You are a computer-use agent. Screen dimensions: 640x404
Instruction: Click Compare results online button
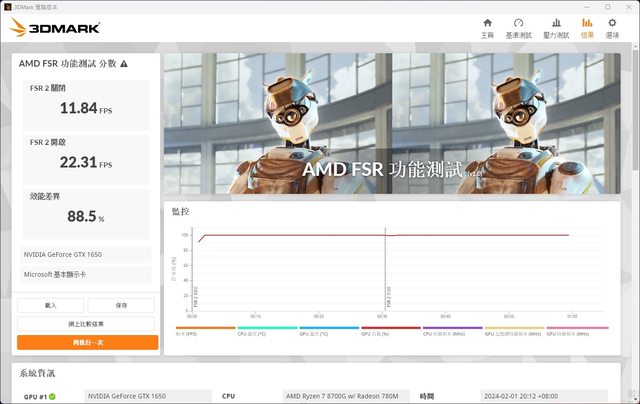[87, 324]
